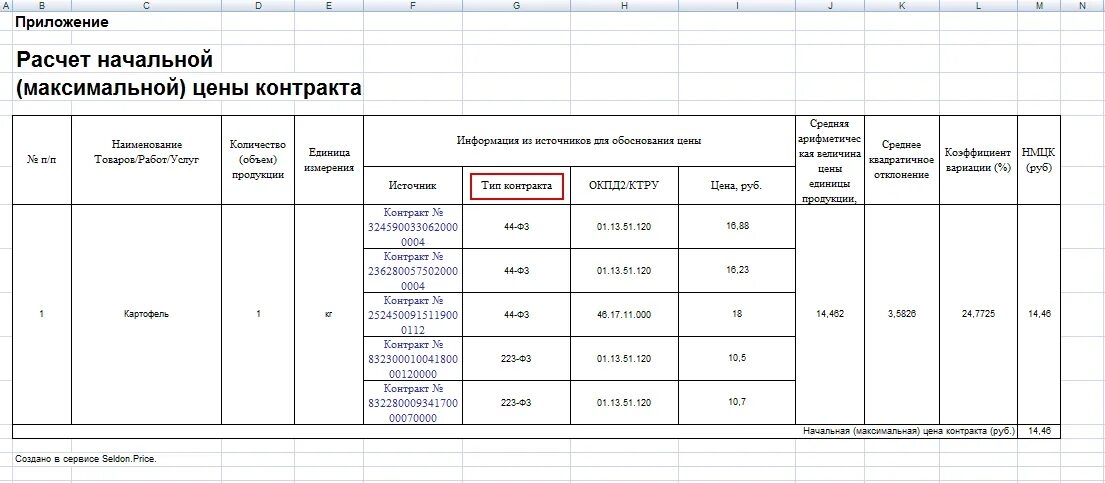The width and height of the screenshot is (1105, 483).
Task: Click the variation coefficient 24,7725
Action: (978, 314)
